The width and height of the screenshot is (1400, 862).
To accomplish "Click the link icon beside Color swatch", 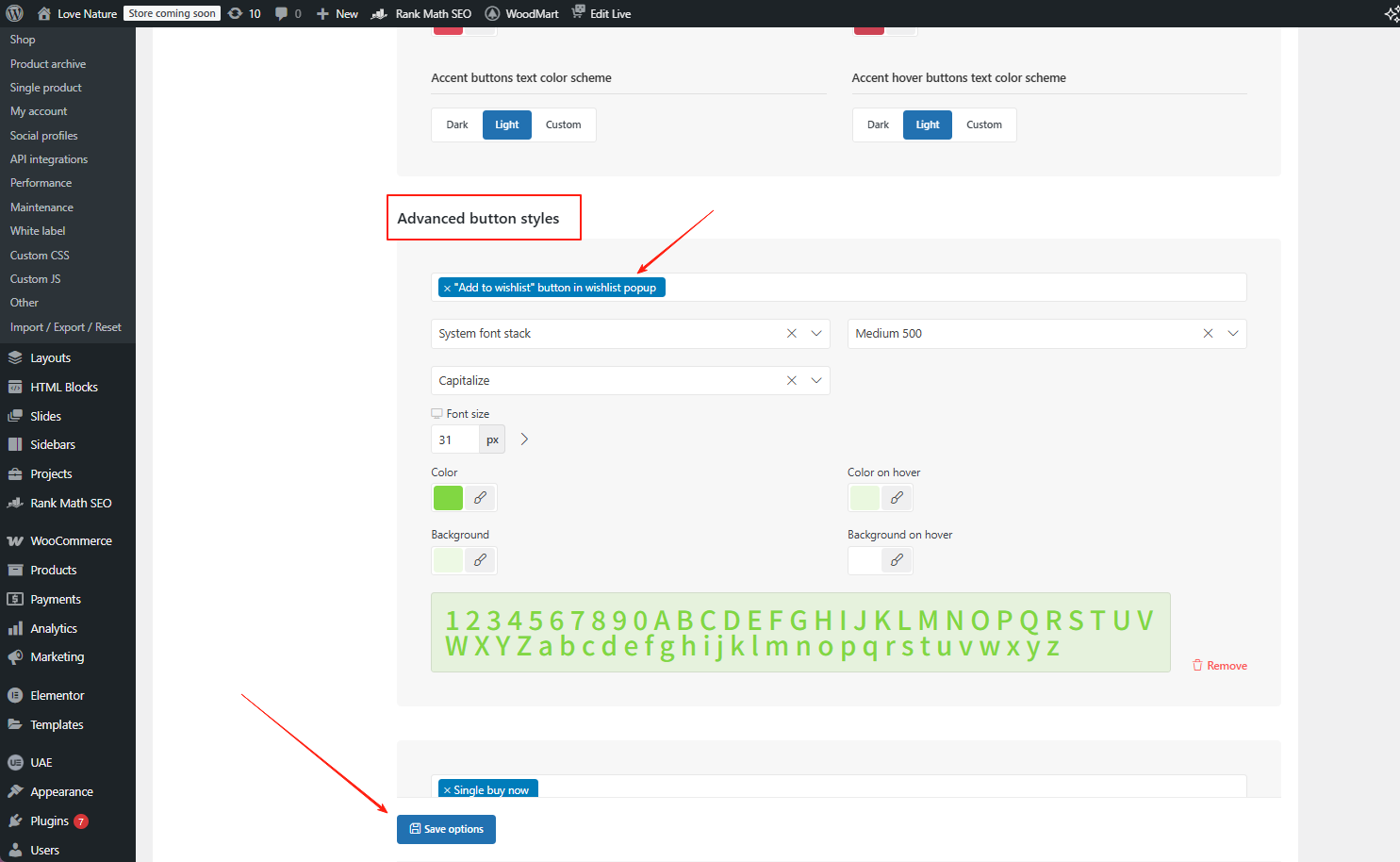I will tap(480, 498).
